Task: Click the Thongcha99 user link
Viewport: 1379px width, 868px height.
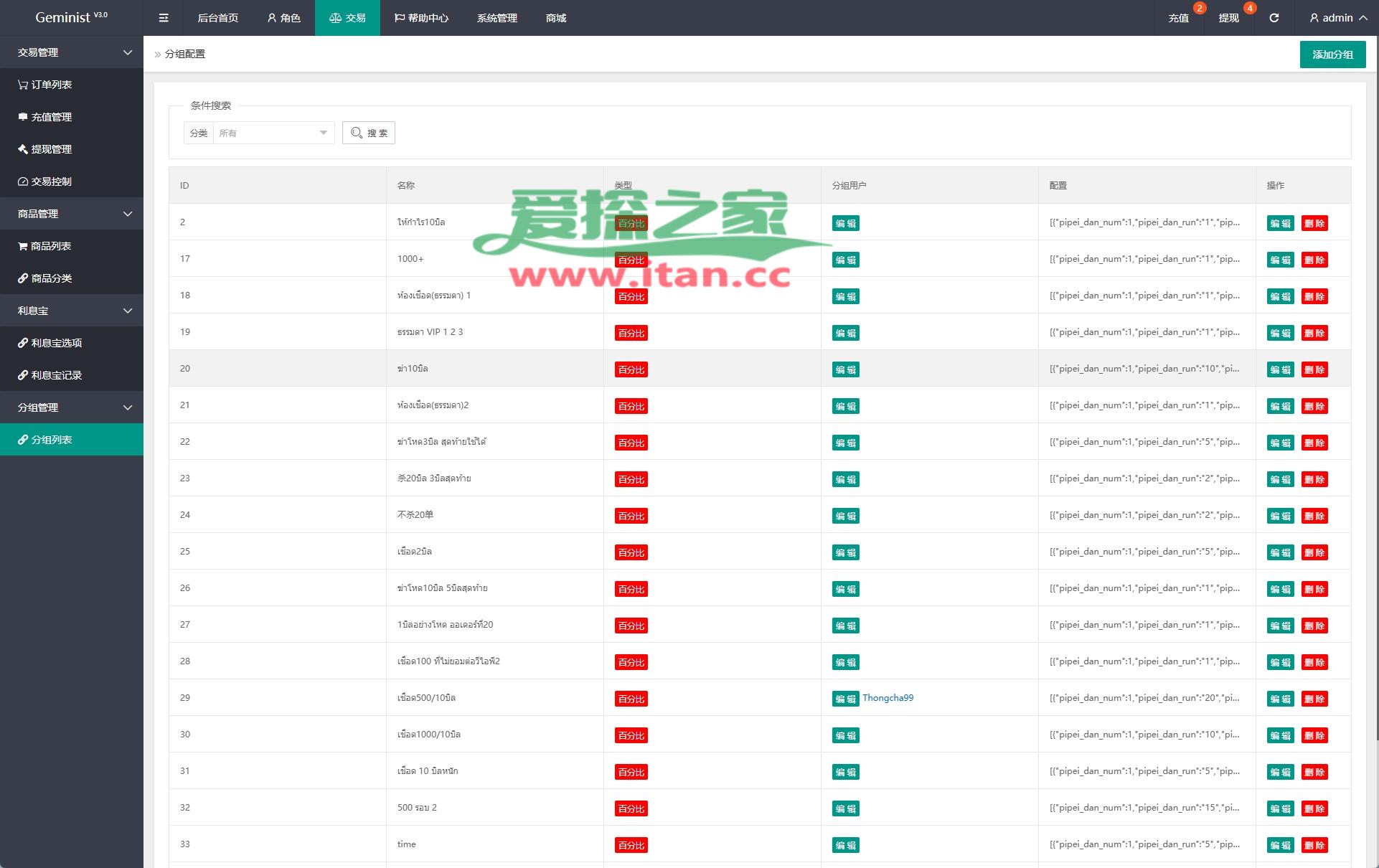Action: tap(888, 698)
